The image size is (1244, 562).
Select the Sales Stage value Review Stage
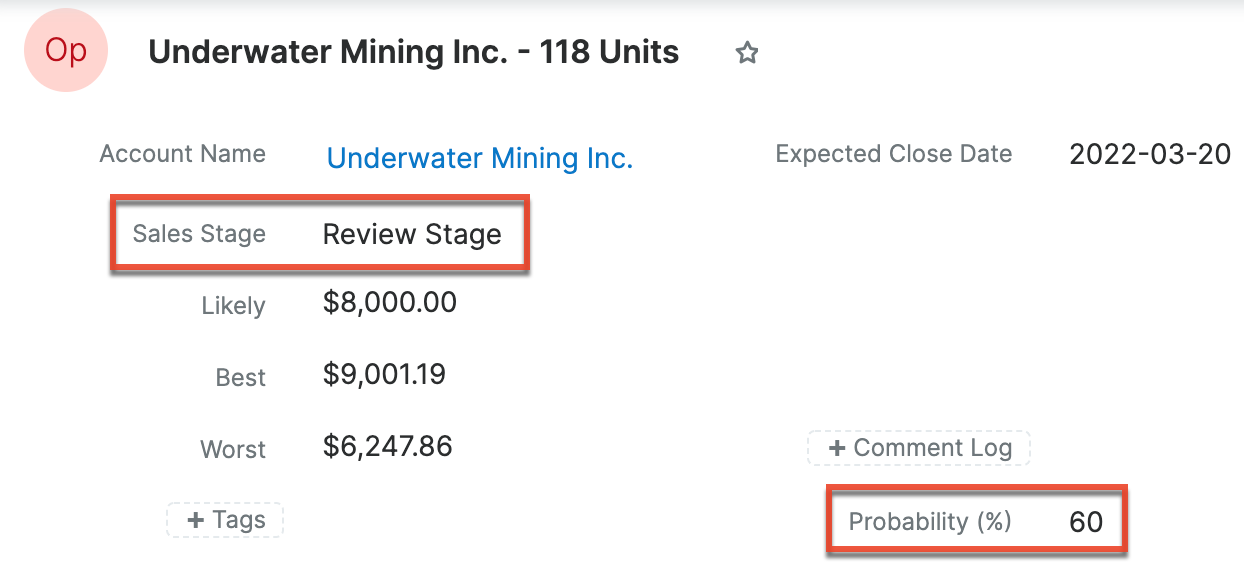[412, 234]
